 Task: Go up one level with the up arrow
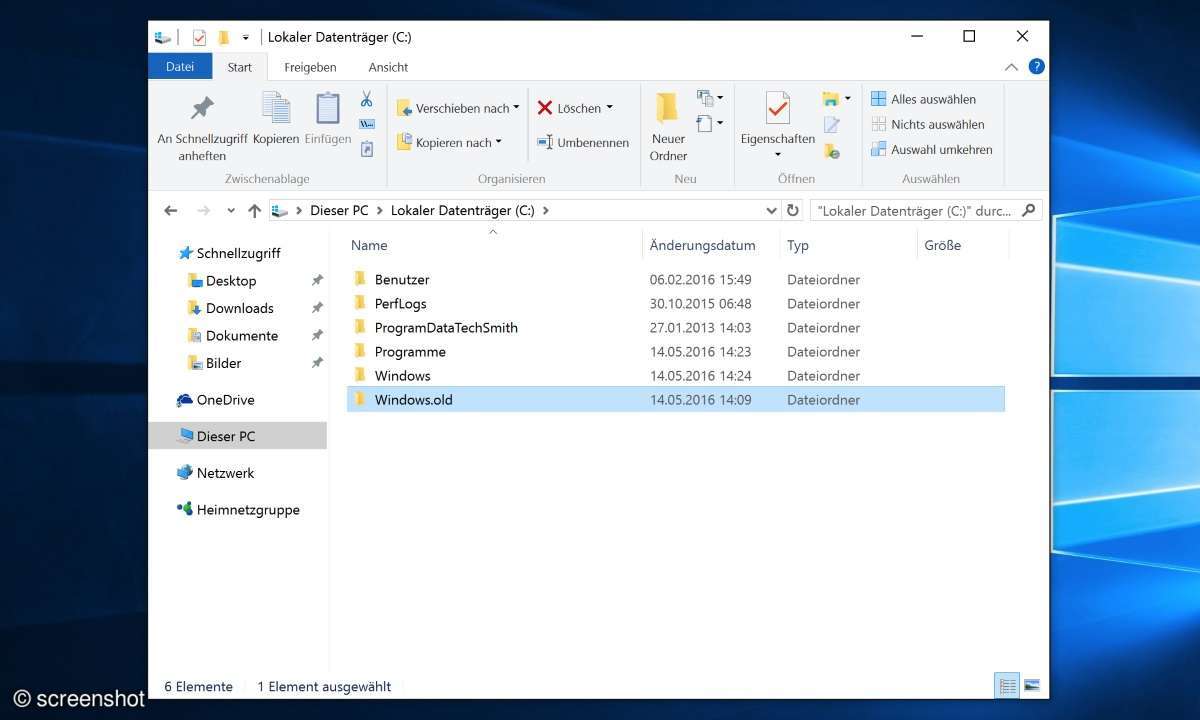pos(254,211)
